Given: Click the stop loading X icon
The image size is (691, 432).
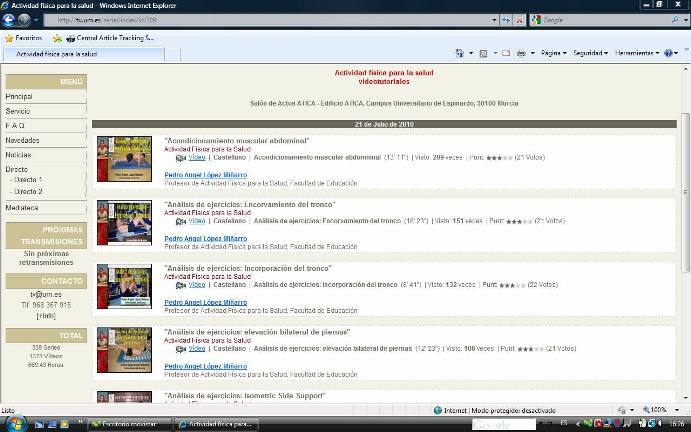Looking at the screenshot, I should coord(518,20).
